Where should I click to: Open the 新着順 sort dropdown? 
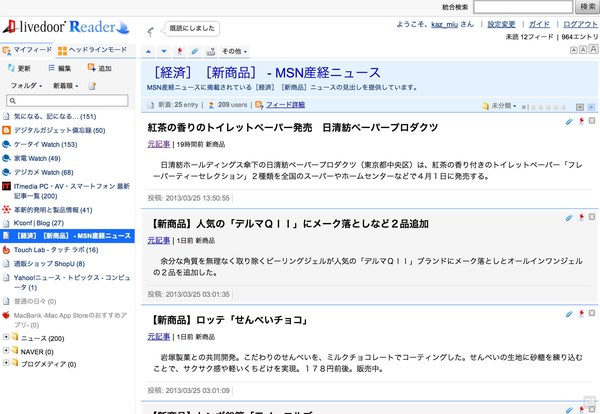[x=65, y=86]
